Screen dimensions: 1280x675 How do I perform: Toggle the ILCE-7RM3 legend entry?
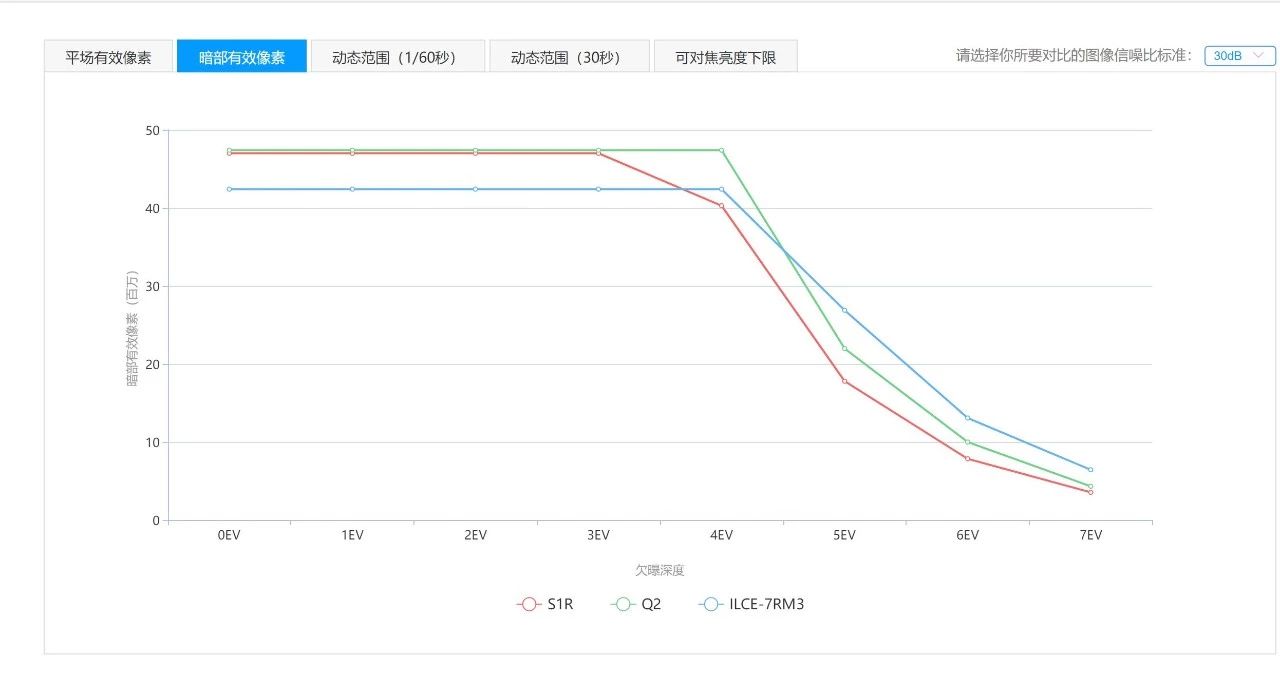coord(752,604)
